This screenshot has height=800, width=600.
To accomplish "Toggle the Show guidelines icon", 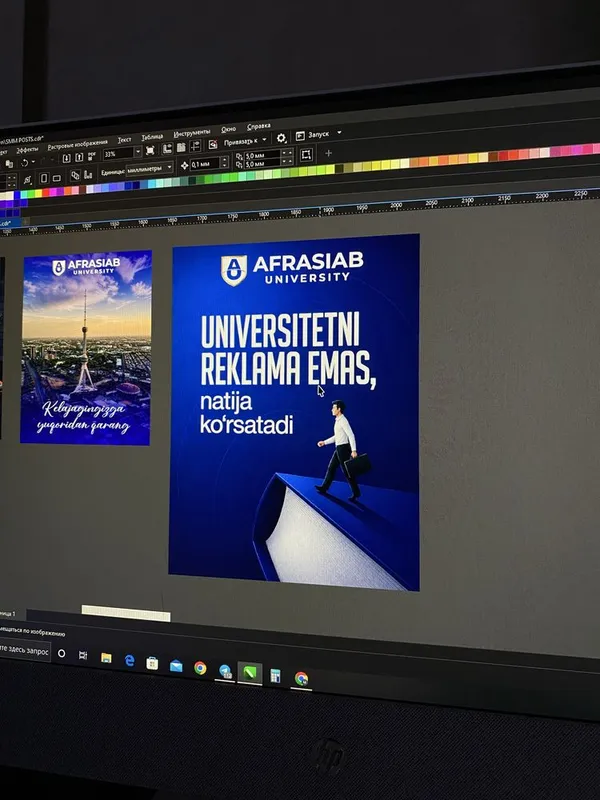I will tap(195, 146).
